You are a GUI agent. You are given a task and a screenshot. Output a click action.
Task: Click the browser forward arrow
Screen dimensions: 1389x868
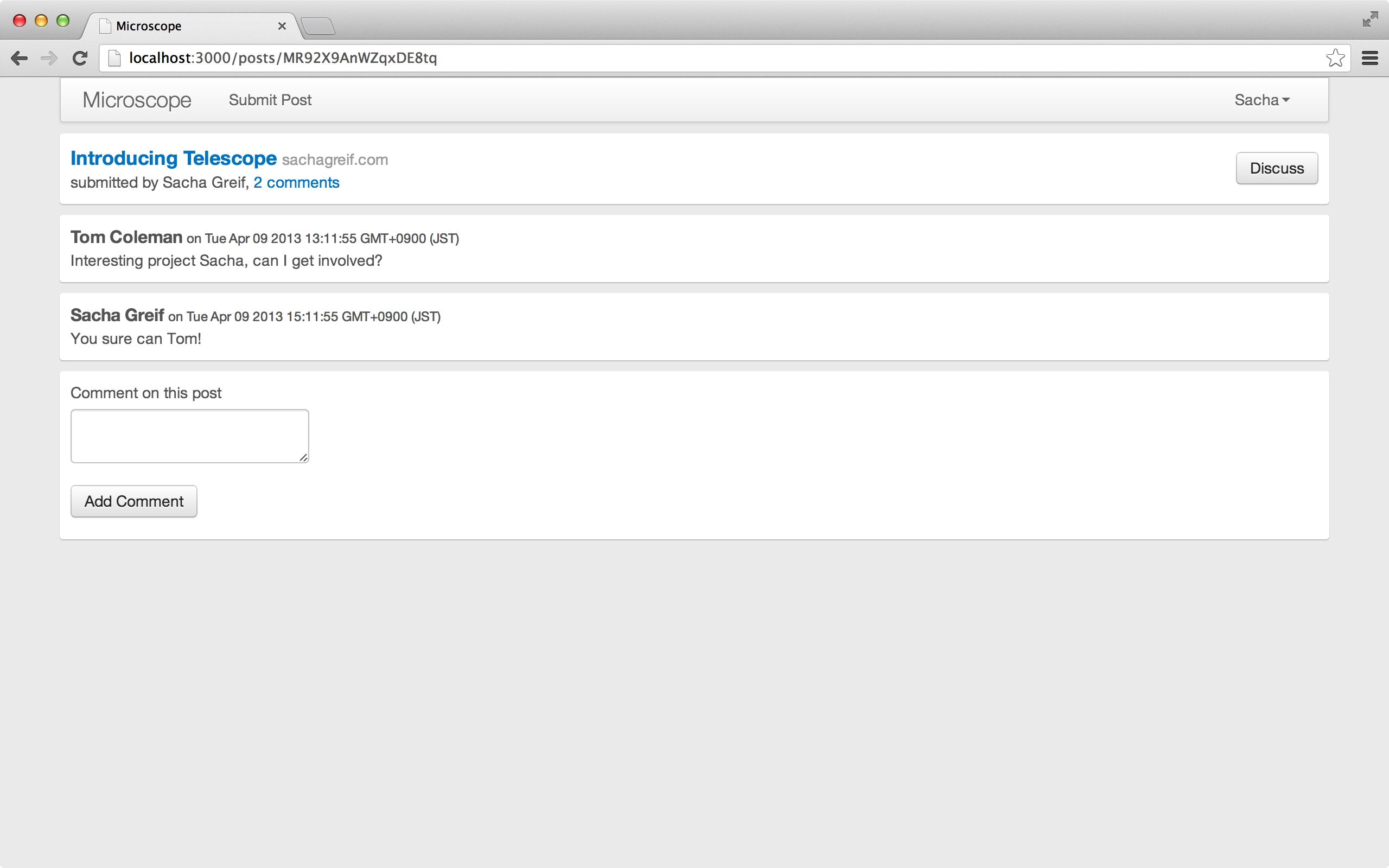click(x=49, y=58)
